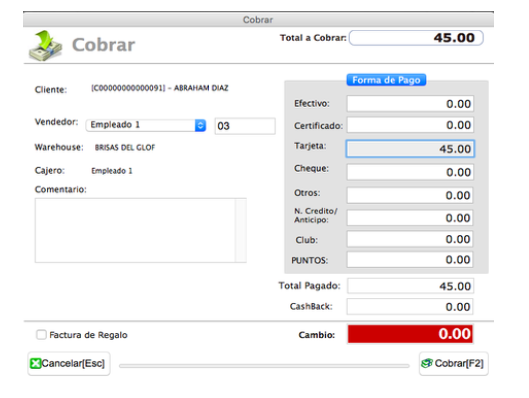Click the Certificado amount field
The width and height of the screenshot is (529, 398).
click(410, 125)
